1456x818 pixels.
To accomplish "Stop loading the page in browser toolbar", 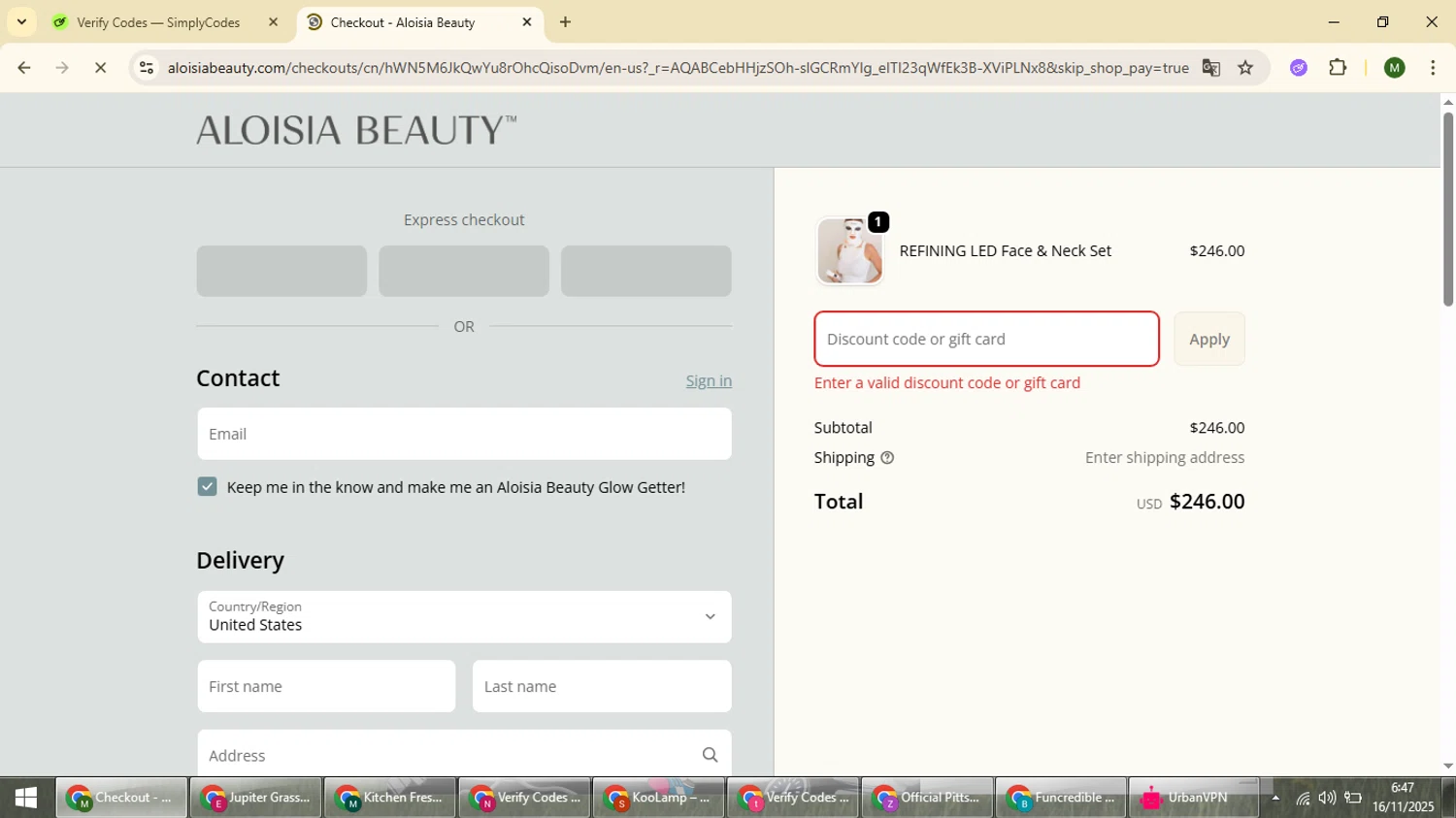I will coord(100,68).
